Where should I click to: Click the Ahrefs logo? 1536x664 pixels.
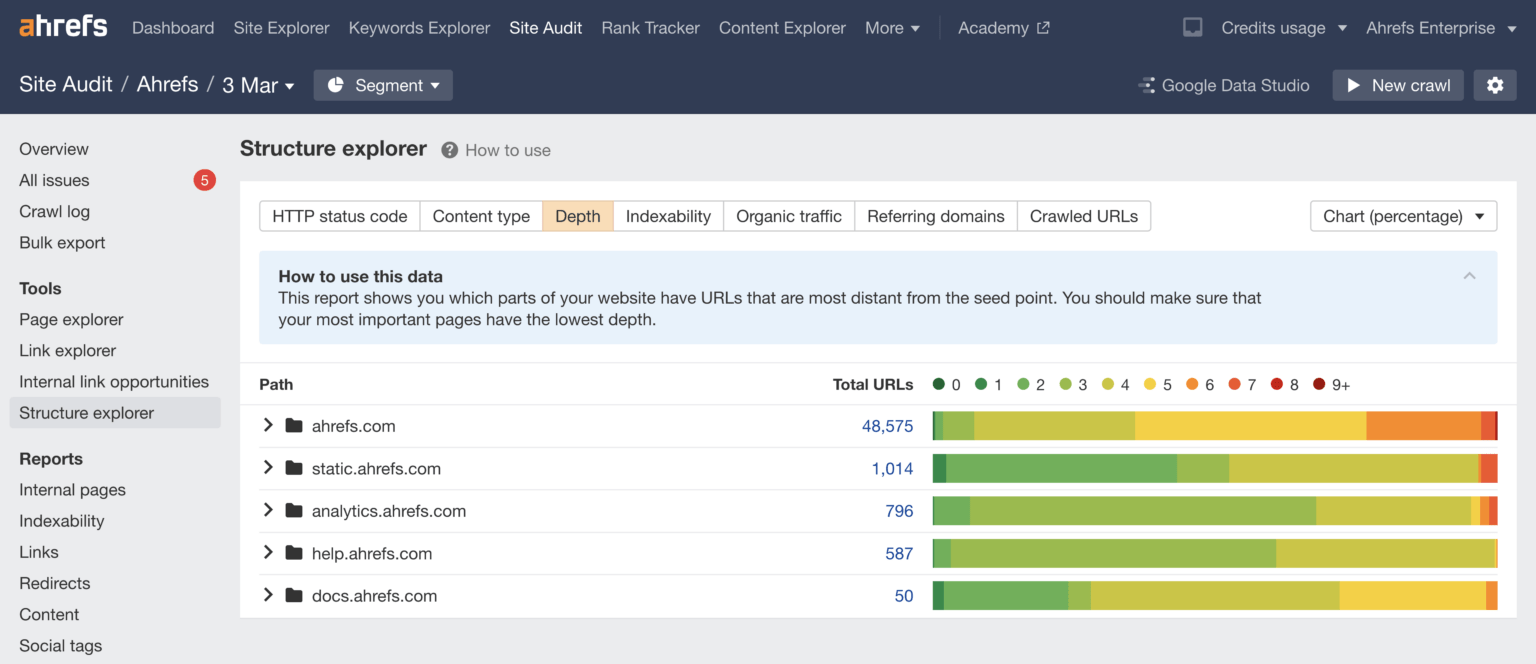pyautogui.click(x=62, y=26)
